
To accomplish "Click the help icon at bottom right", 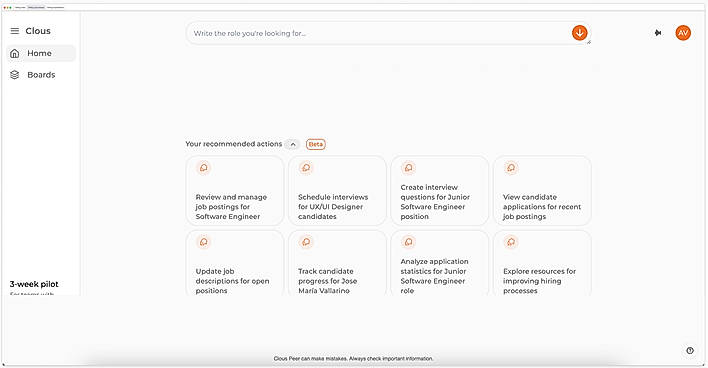I will pos(690,350).
